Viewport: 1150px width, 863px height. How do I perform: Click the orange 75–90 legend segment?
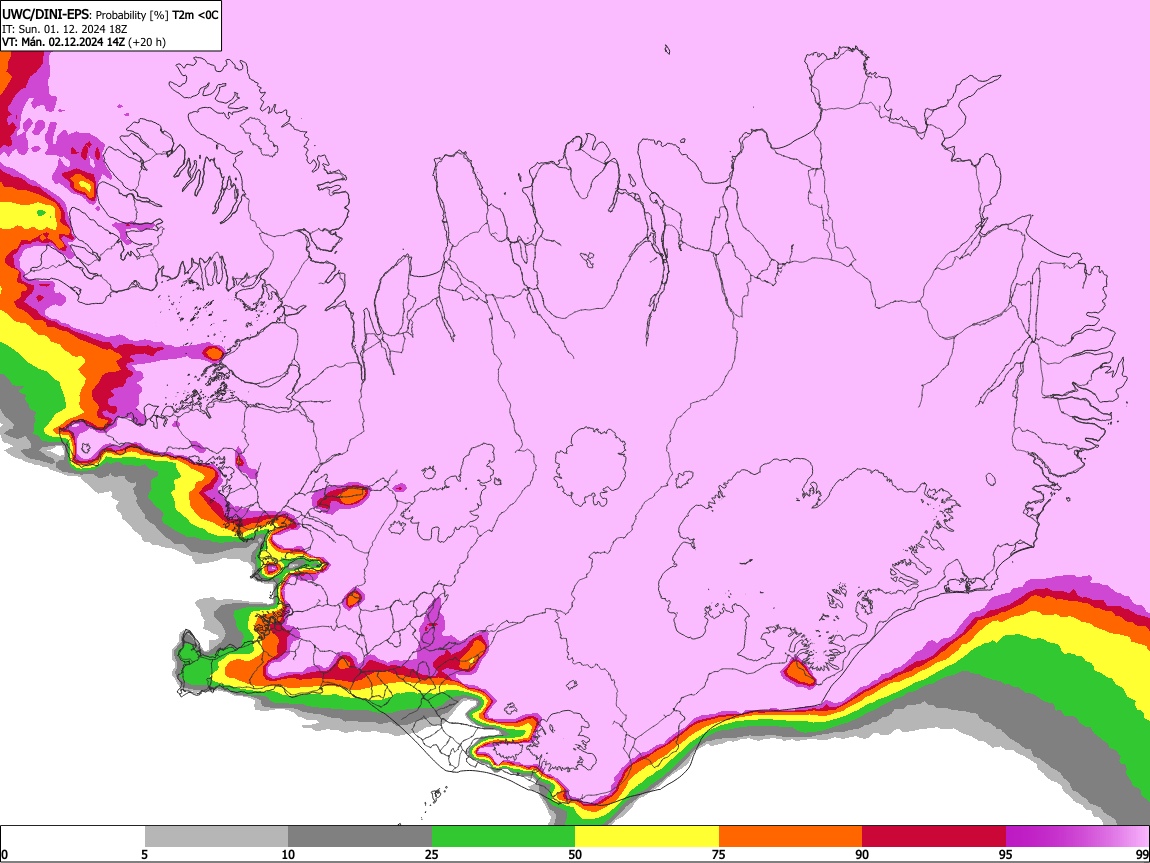pyautogui.click(x=791, y=837)
